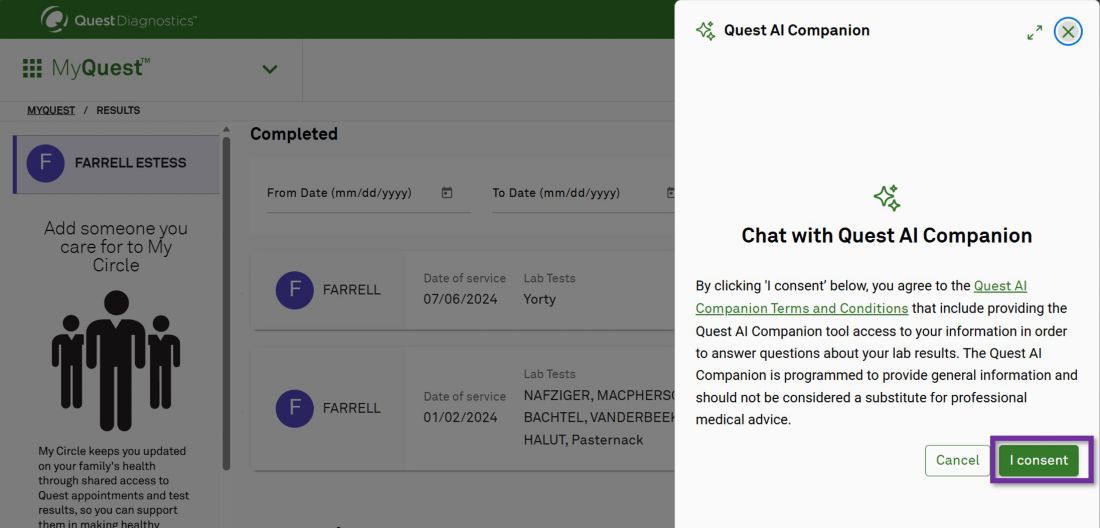Click the 'Chat with Quest AI Companion' heading

coord(887,236)
